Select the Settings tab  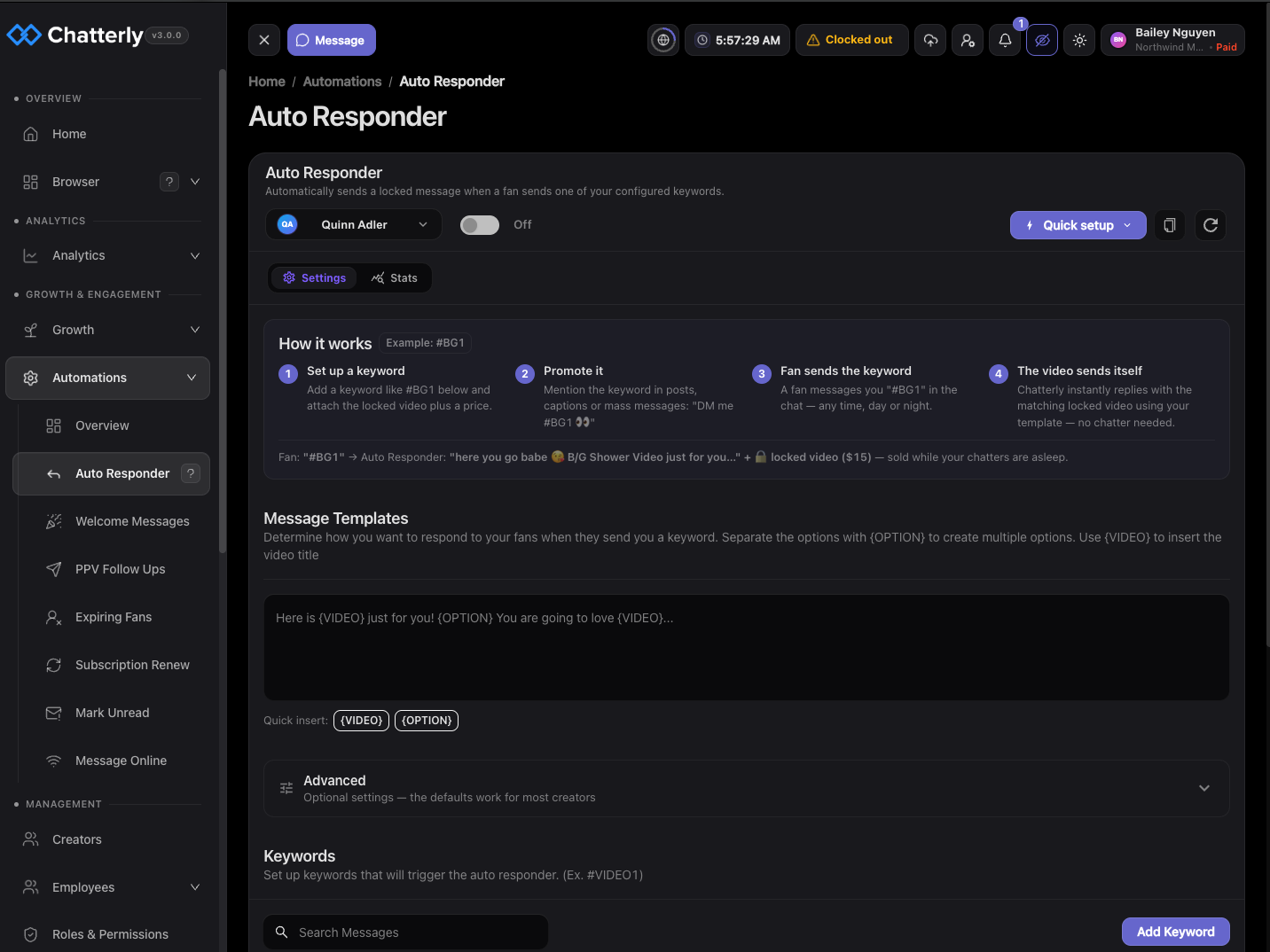click(x=315, y=278)
